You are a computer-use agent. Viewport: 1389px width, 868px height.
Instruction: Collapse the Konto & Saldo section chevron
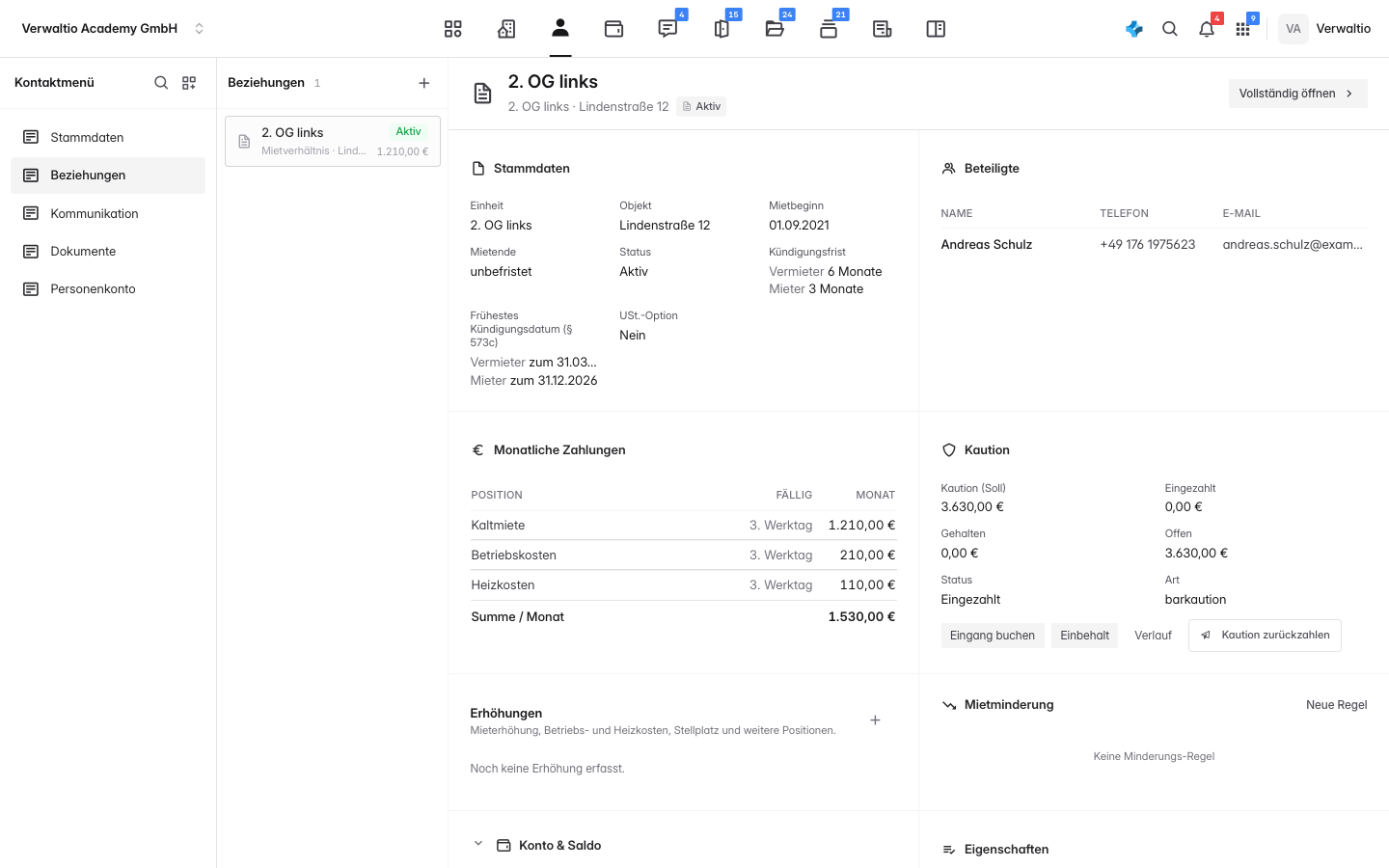[x=477, y=844]
